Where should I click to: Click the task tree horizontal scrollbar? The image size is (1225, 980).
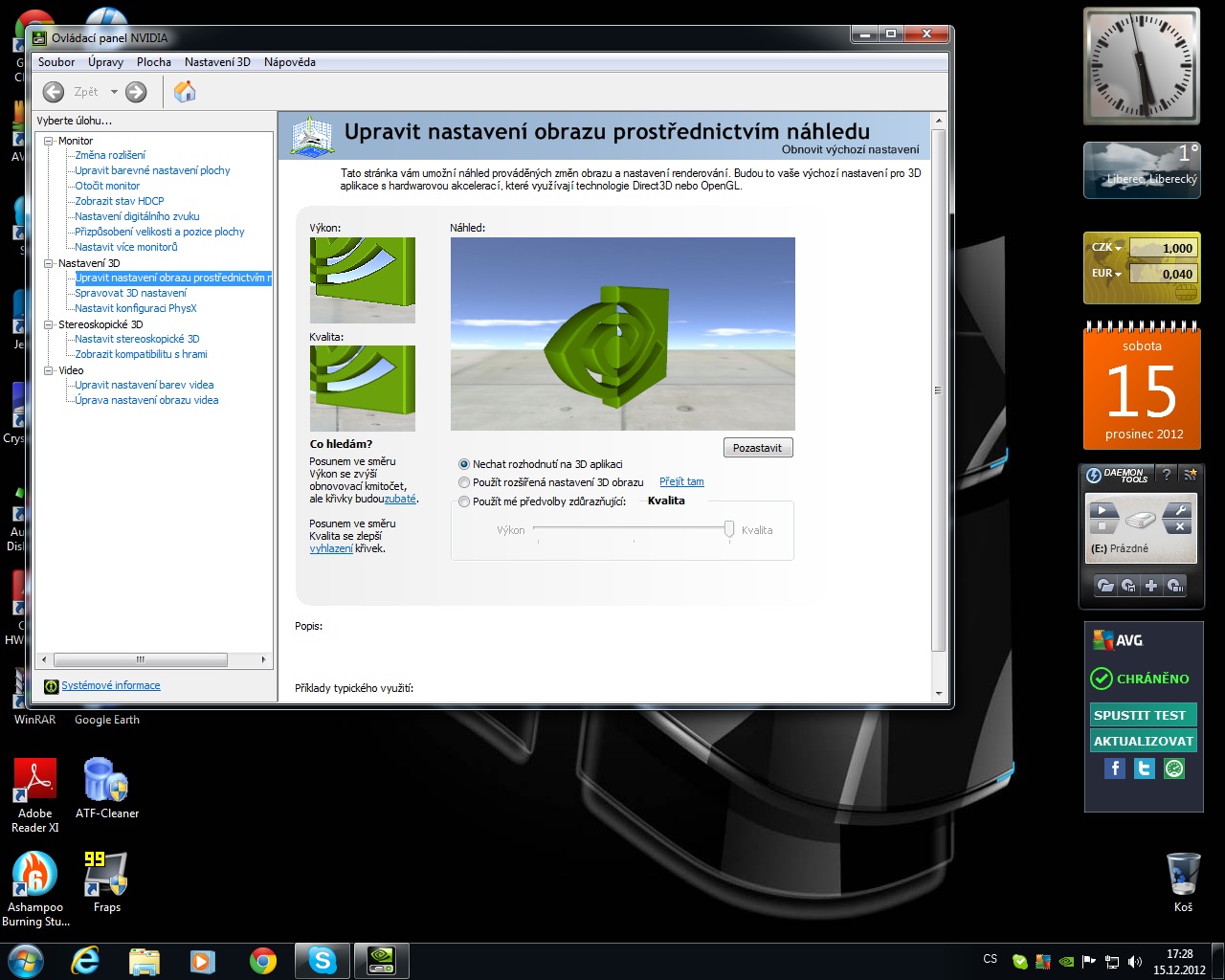pyautogui.click(x=141, y=659)
